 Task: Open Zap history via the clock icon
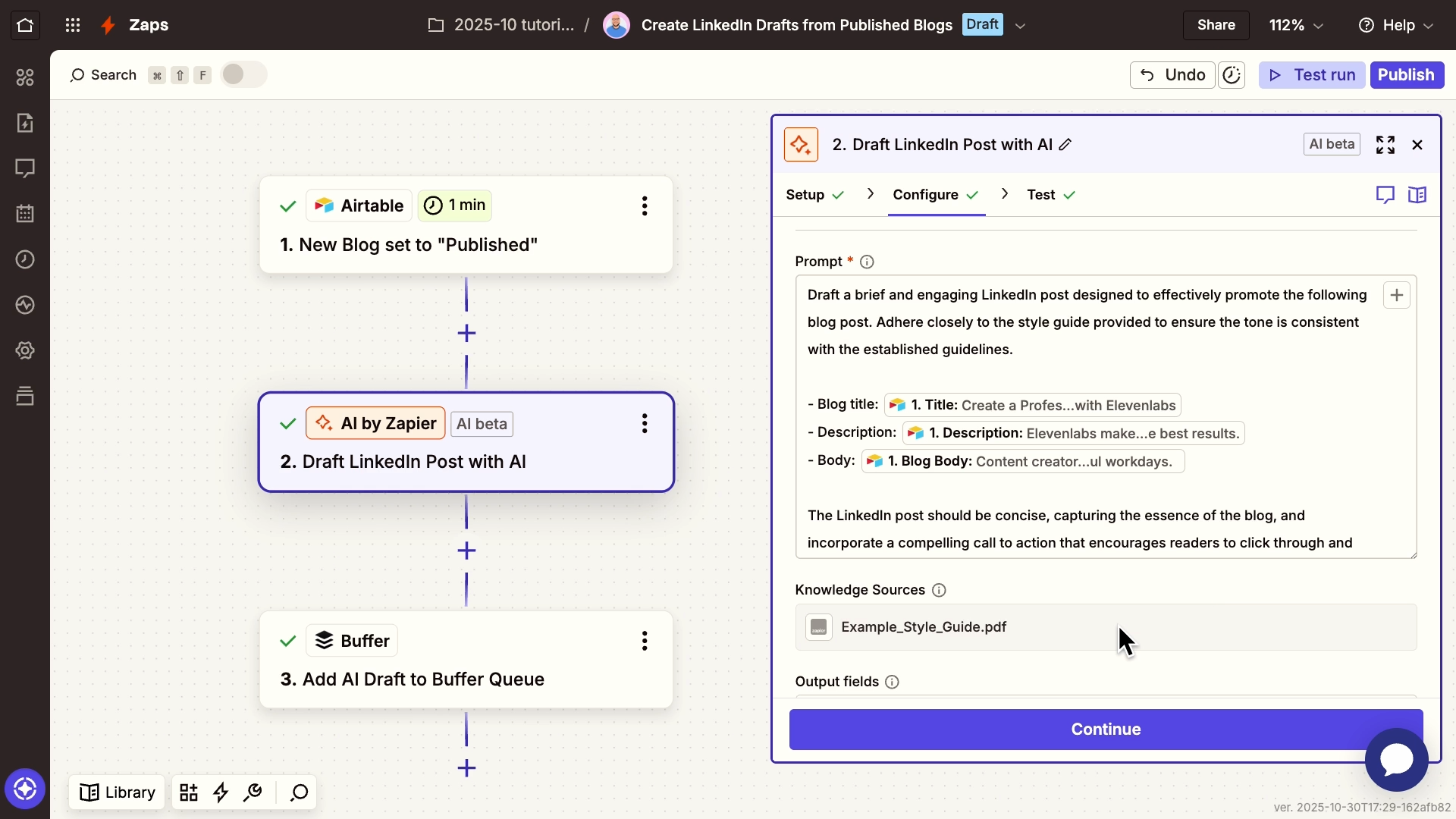point(25,259)
